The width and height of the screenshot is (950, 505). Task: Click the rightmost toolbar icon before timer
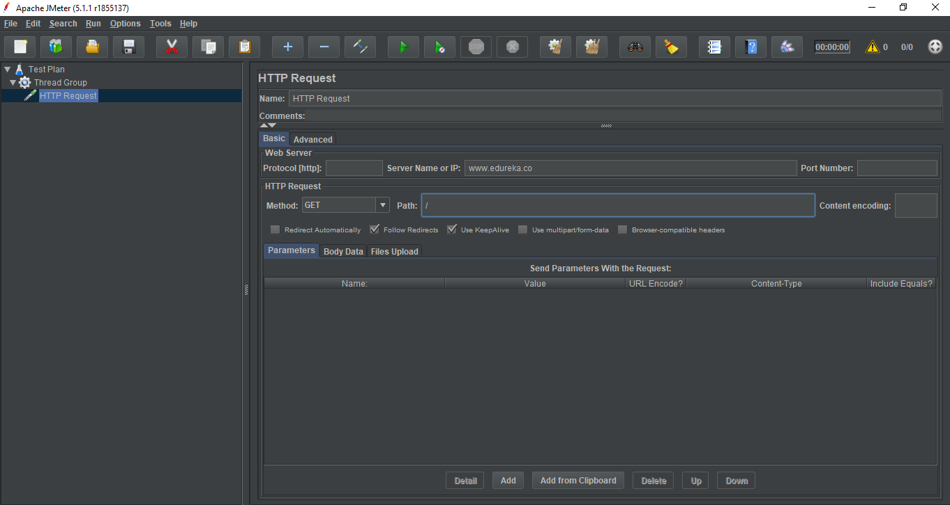click(787, 47)
